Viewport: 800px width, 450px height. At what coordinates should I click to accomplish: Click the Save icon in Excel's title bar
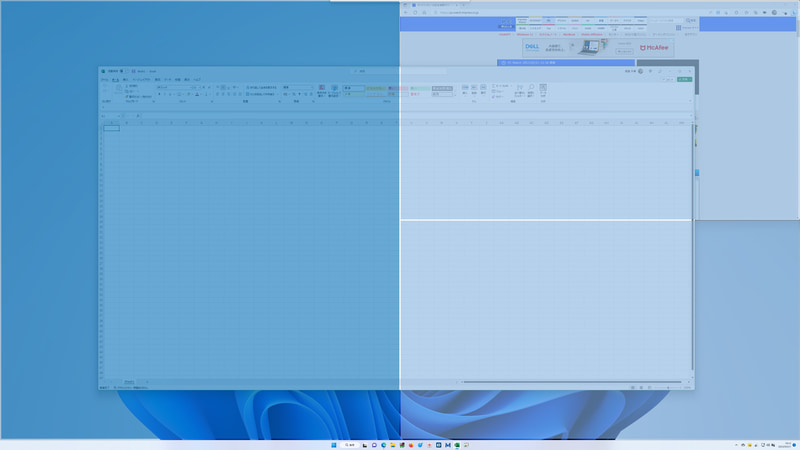pos(134,71)
